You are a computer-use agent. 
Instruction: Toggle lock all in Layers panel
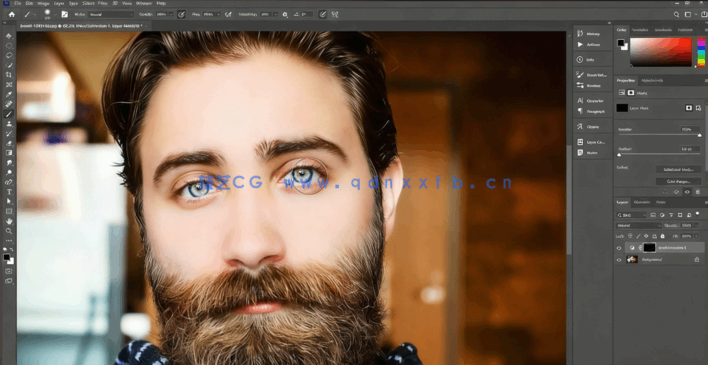point(662,236)
